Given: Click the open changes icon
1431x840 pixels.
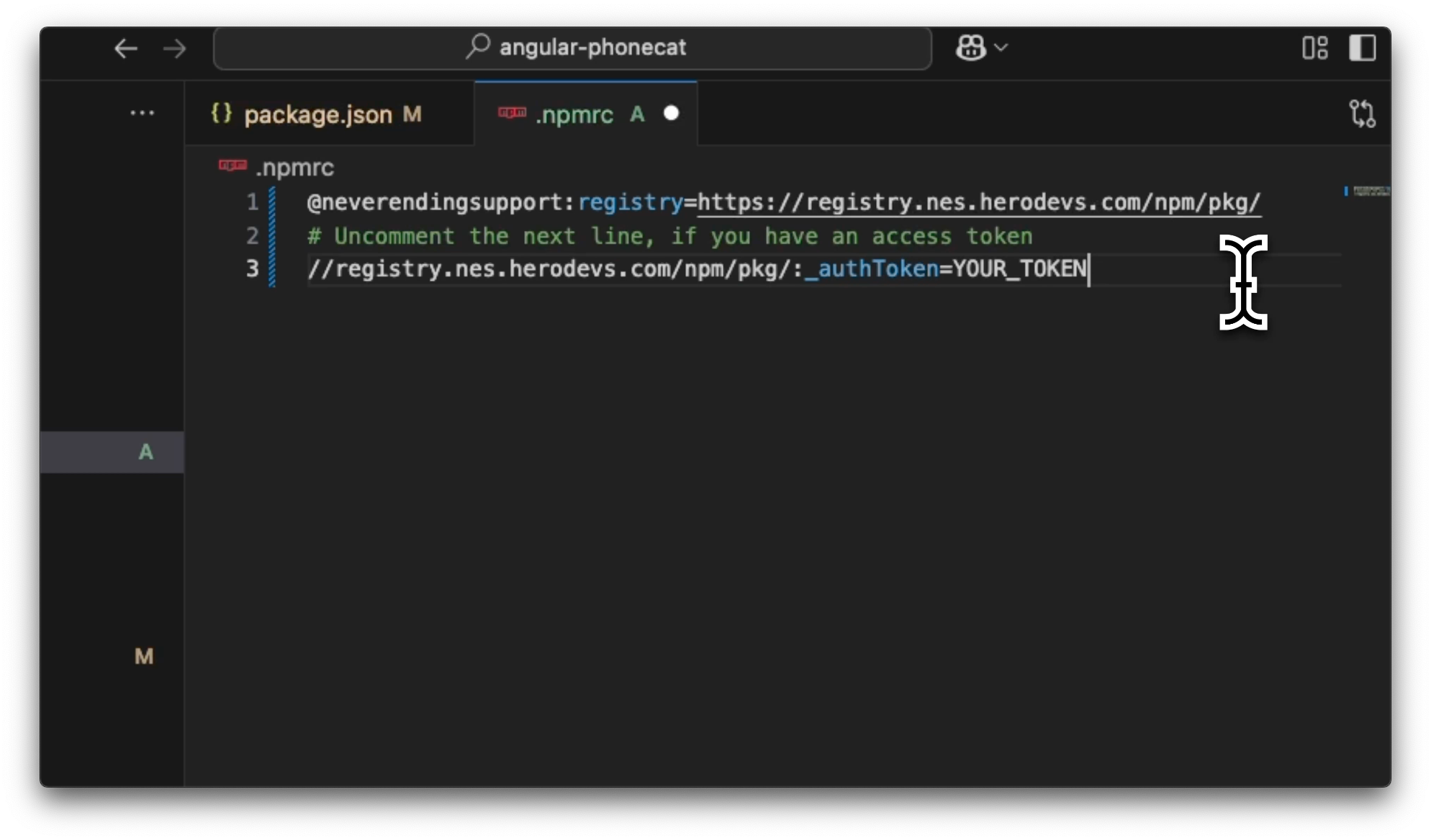Looking at the screenshot, I should coord(1362,114).
